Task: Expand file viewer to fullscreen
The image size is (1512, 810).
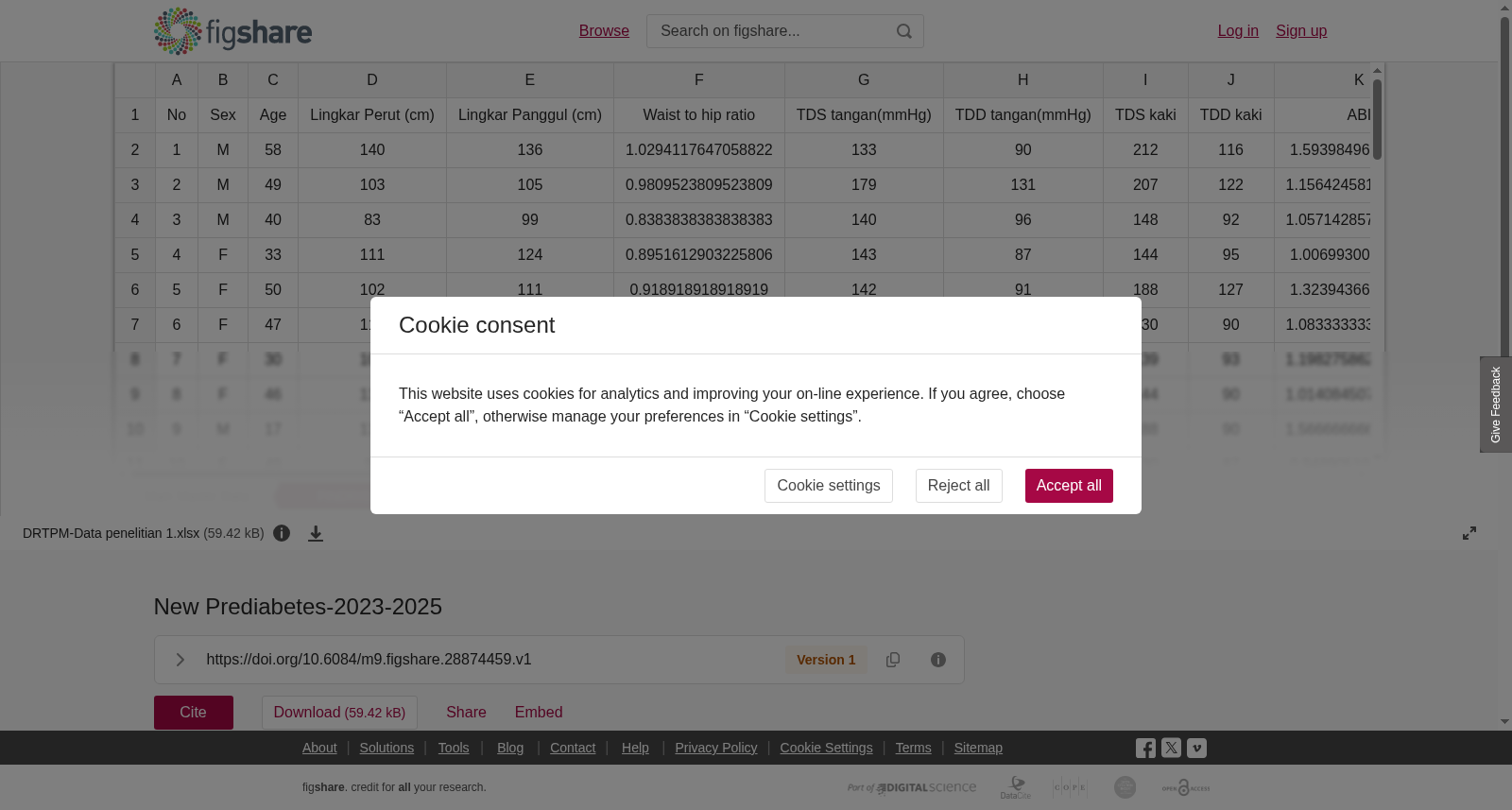Action: tap(1469, 533)
